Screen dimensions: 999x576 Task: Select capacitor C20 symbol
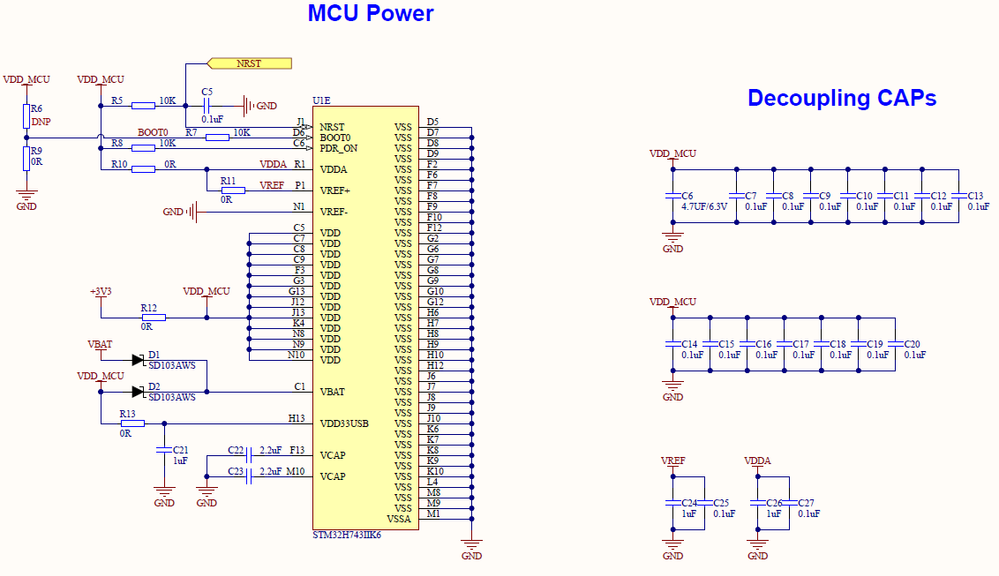(x=895, y=344)
